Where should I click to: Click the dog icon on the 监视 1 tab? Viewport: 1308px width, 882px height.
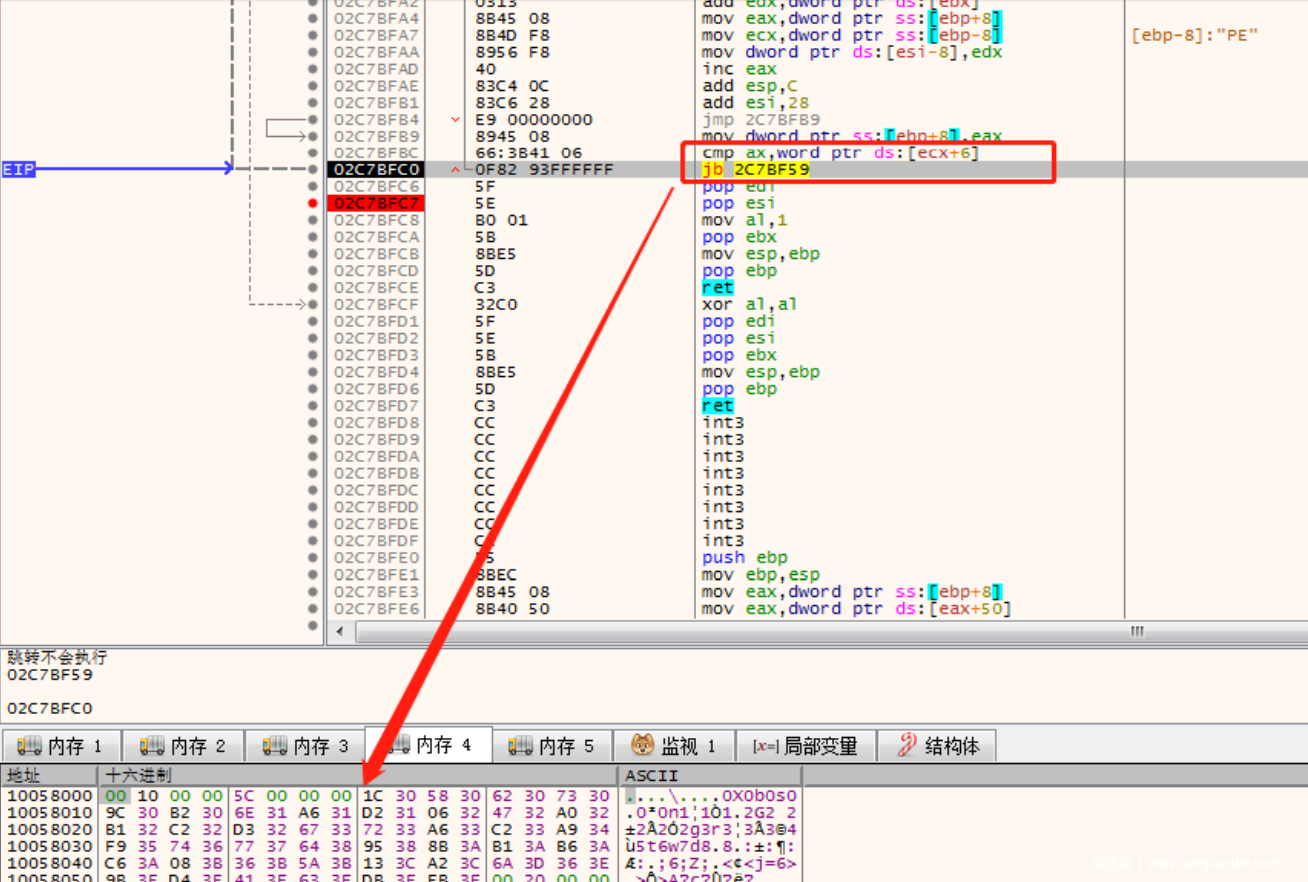click(x=643, y=746)
